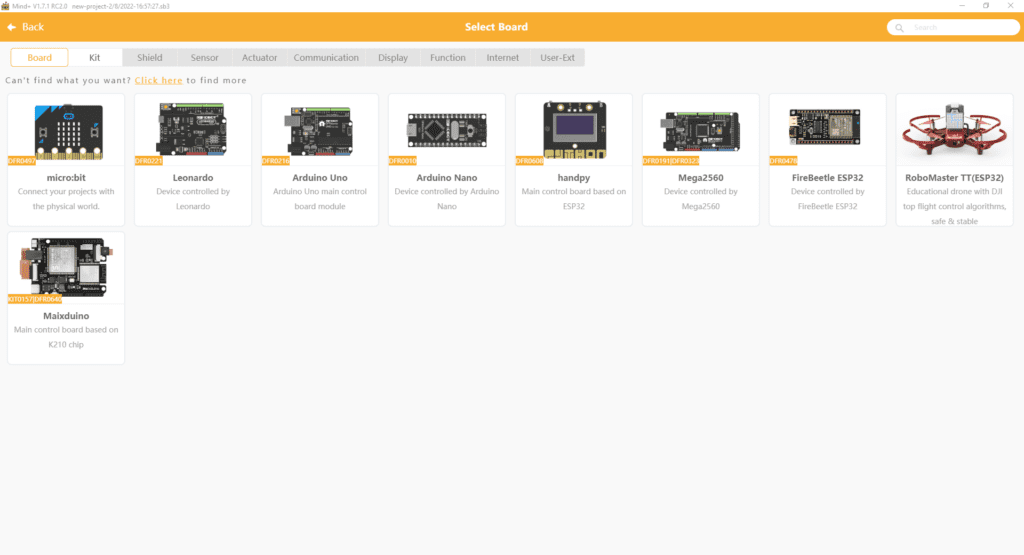This screenshot has height=555, width=1024.
Task: Minimize the Mind+ window
Action: 962,6
